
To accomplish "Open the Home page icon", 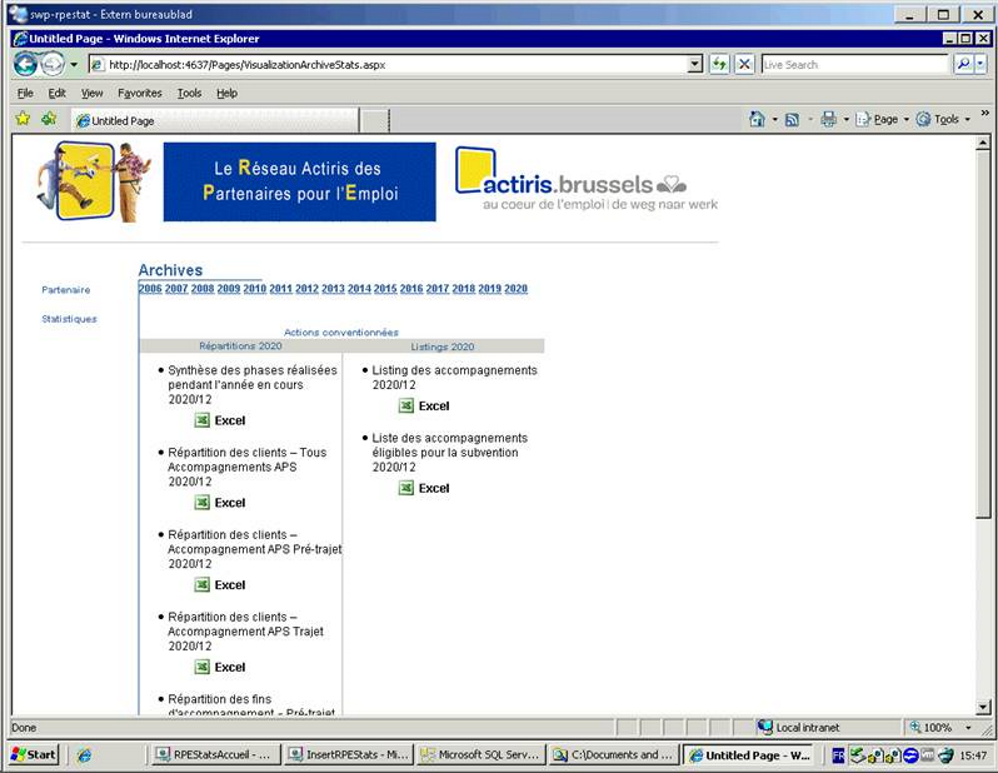I will [757, 119].
